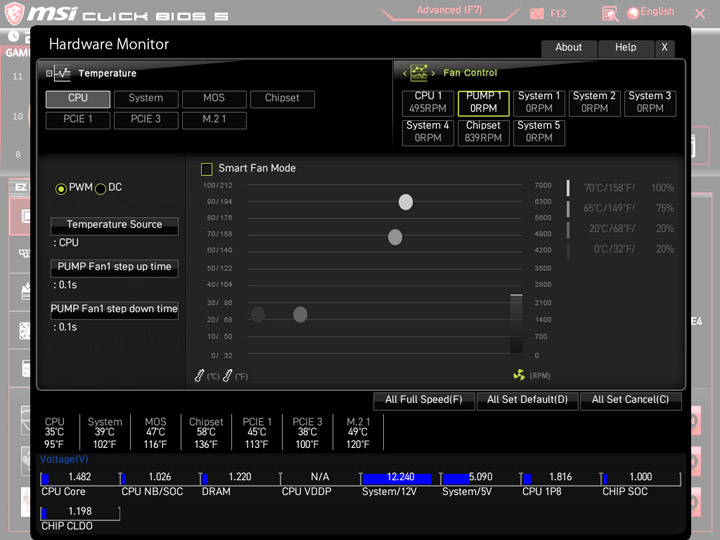Click the DRAM voltage 1.220 reading

point(240,477)
